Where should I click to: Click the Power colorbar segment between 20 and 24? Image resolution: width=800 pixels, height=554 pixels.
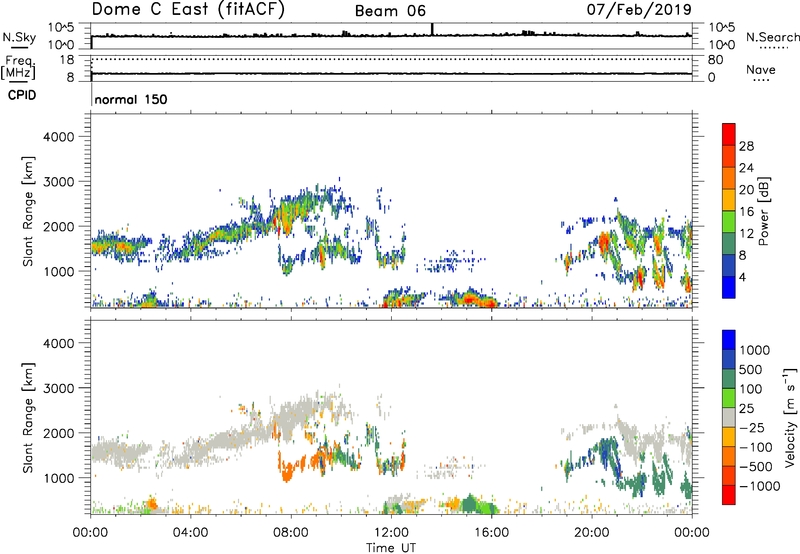(729, 178)
